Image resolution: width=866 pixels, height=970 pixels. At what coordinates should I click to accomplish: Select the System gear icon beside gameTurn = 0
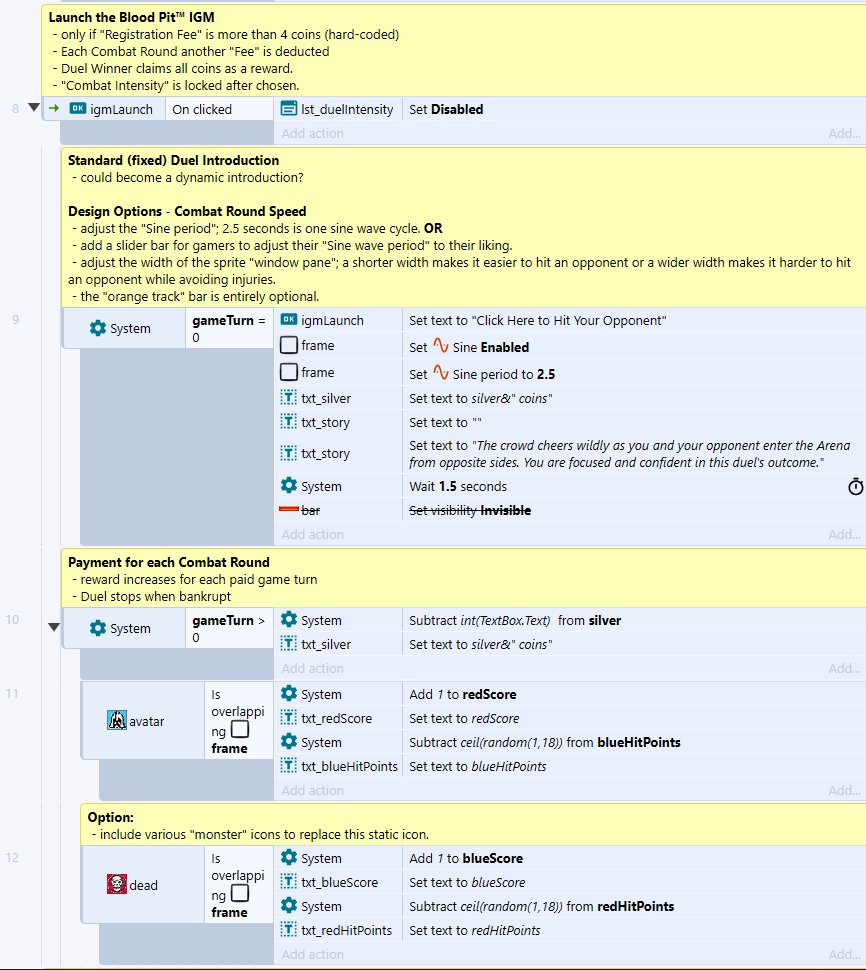(98, 328)
